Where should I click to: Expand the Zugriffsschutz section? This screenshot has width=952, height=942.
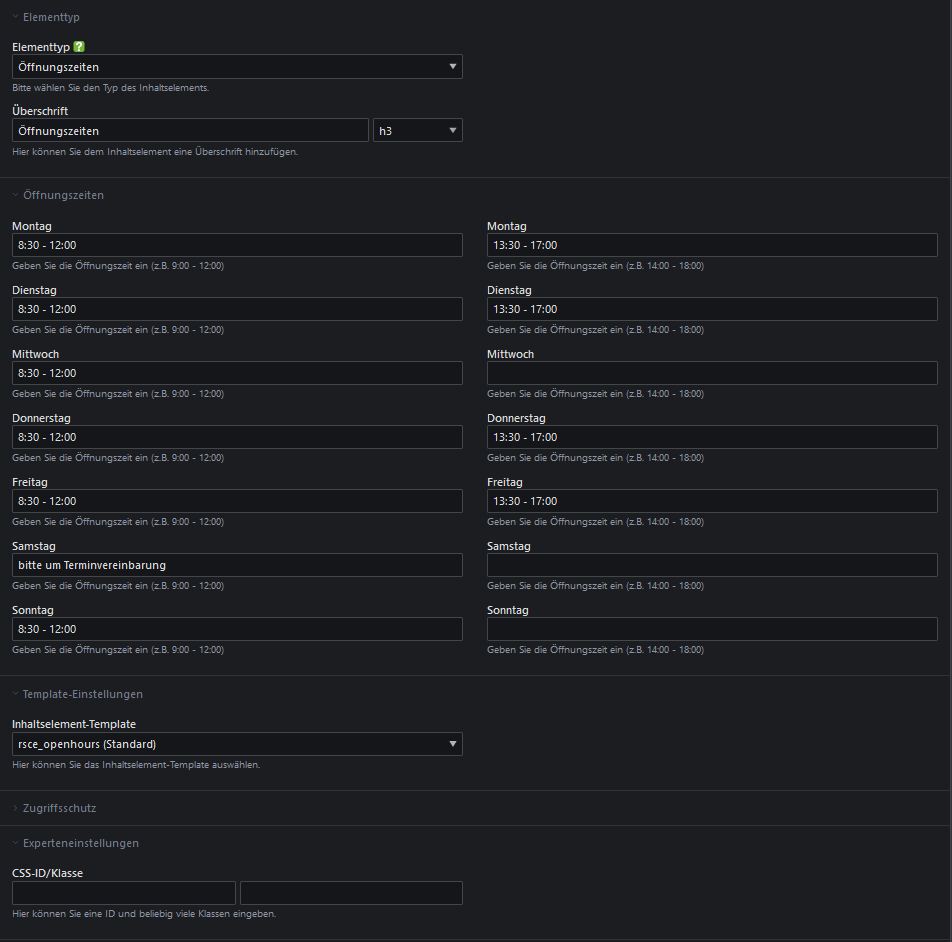pyautogui.click(x=59, y=808)
